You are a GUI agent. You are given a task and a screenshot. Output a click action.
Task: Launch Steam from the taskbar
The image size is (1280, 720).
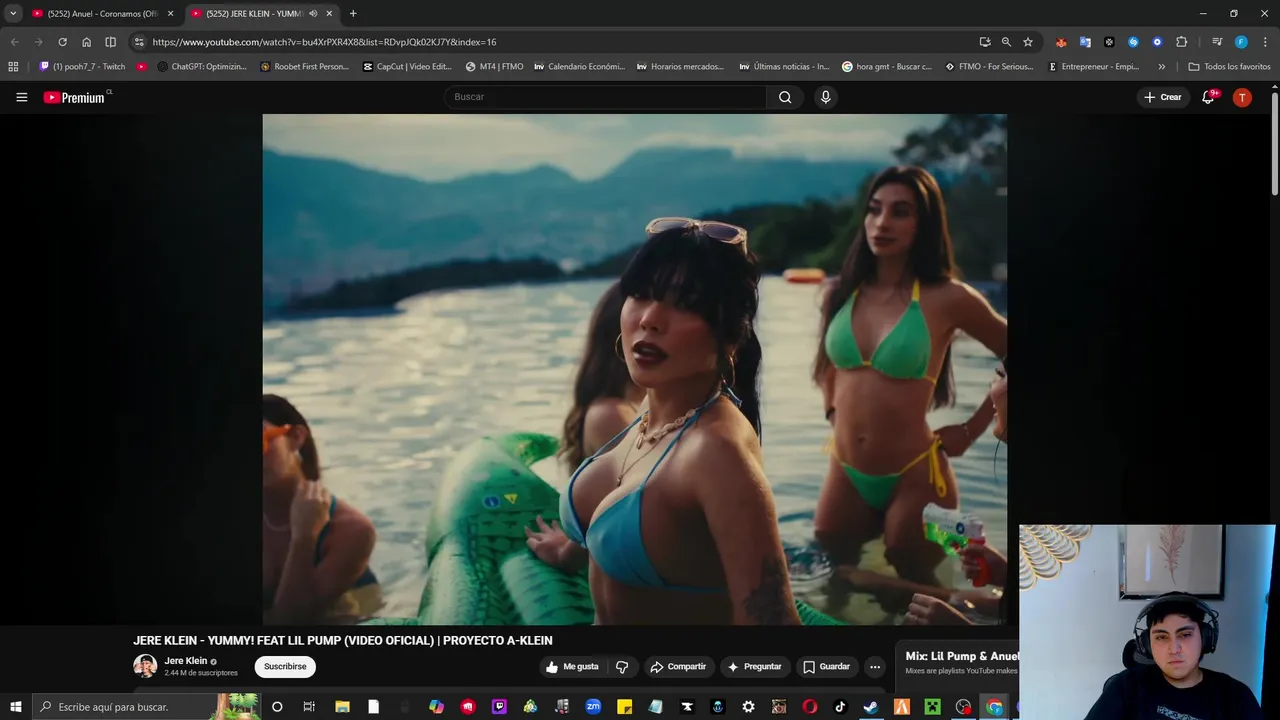(871, 707)
